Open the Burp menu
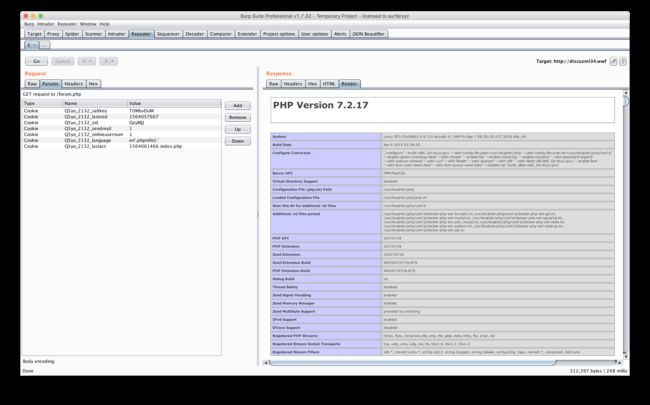Viewport: 650px width, 405px height. point(29,24)
